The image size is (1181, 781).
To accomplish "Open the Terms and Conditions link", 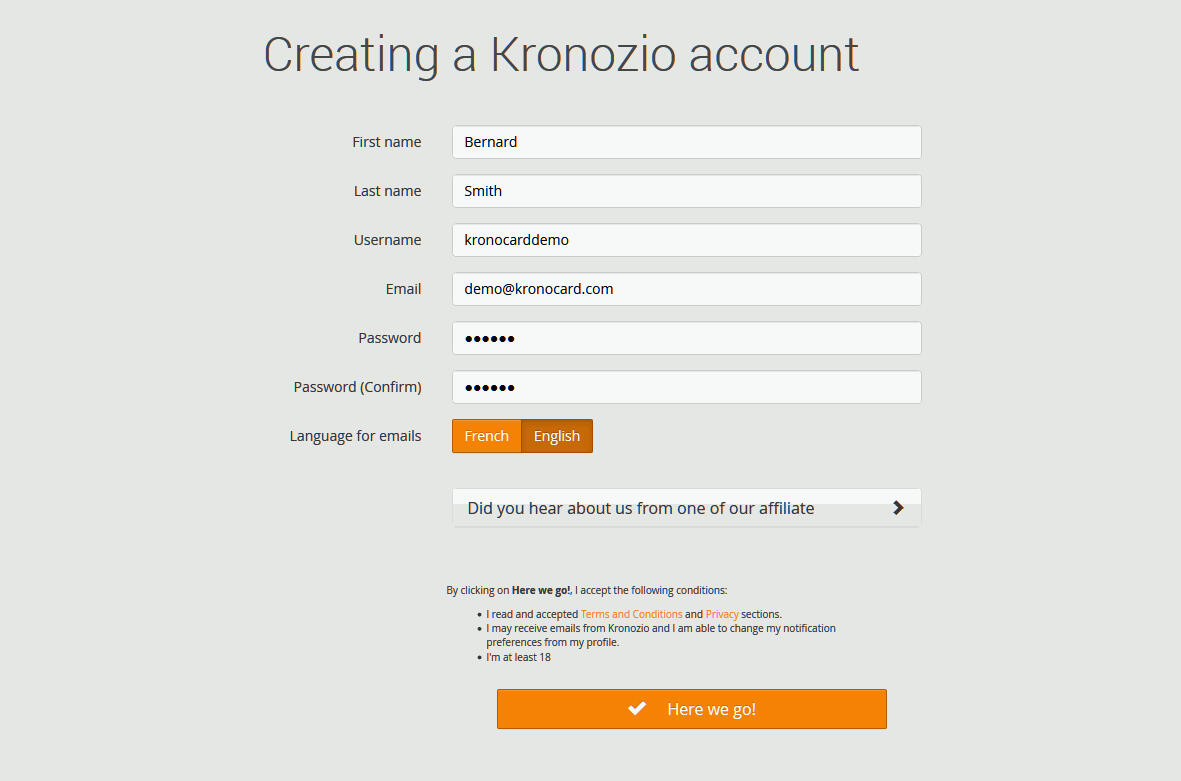I will coord(631,615).
